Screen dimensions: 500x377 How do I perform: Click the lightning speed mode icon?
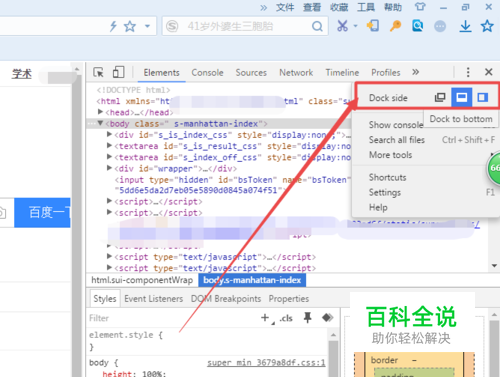113,26
